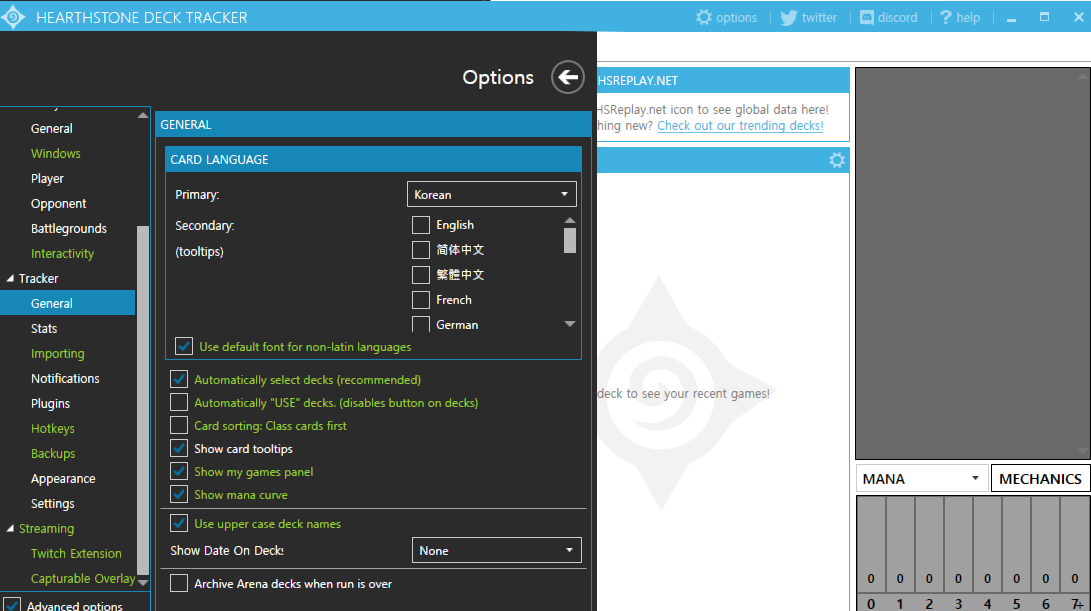
Task: Enable German secondary language
Action: [420, 324]
